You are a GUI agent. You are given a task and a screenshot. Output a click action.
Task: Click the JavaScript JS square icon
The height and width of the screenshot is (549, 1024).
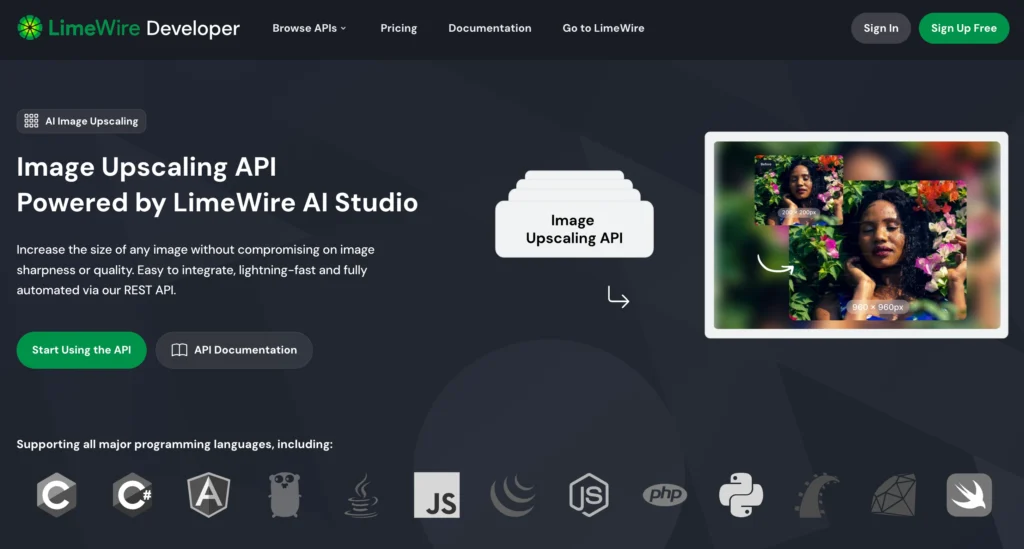pos(437,495)
